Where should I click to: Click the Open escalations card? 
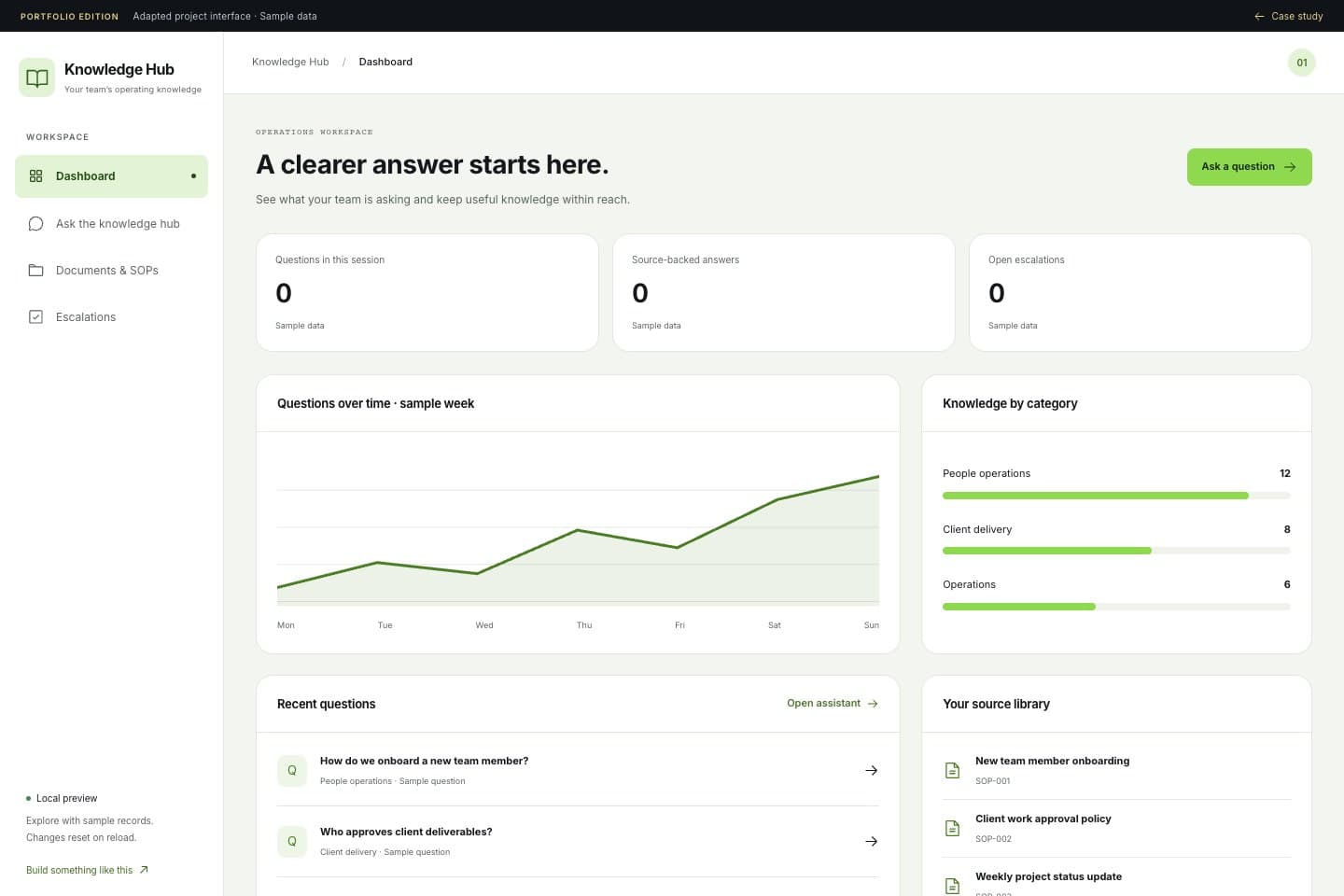(x=1141, y=293)
